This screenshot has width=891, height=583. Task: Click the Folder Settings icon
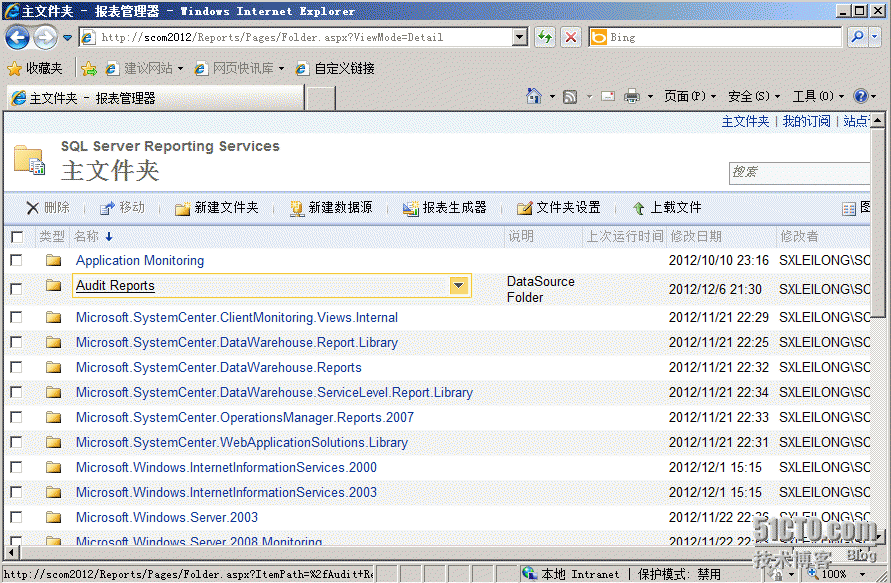[524, 209]
